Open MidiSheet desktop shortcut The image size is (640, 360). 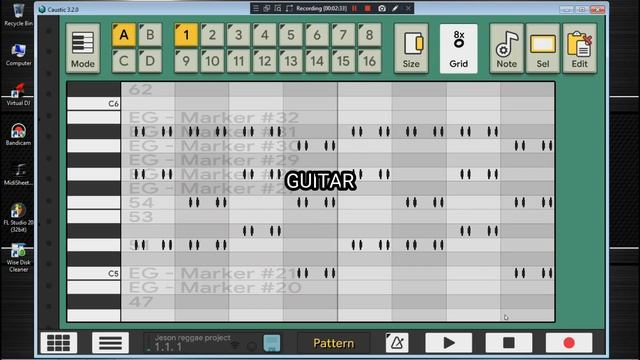[x=18, y=175]
